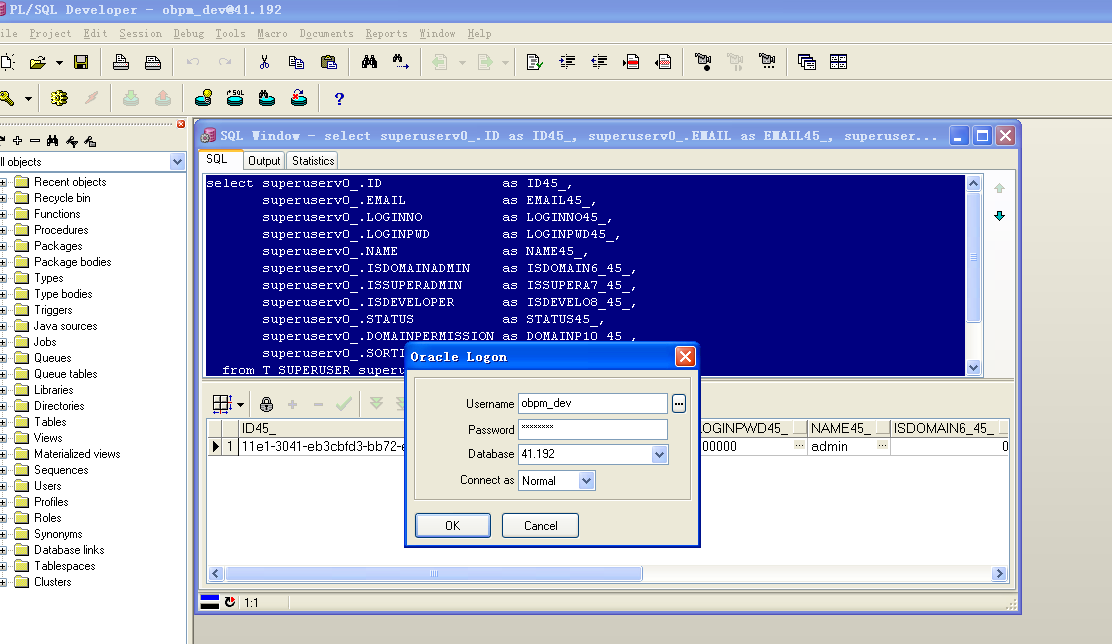Click the Comment selection icon

pyautogui.click(x=631, y=62)
